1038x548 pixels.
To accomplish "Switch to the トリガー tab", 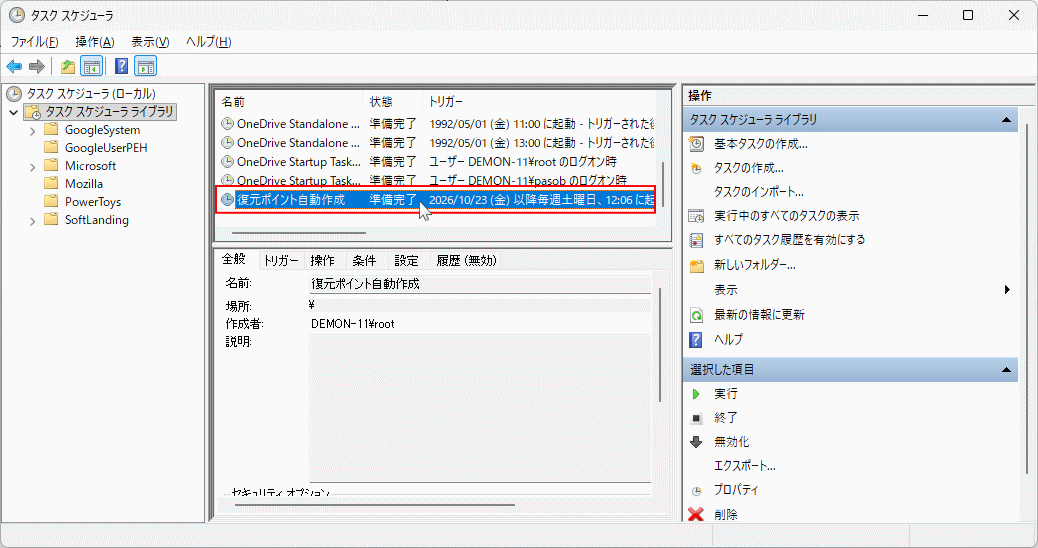I will tap(281, 261).
